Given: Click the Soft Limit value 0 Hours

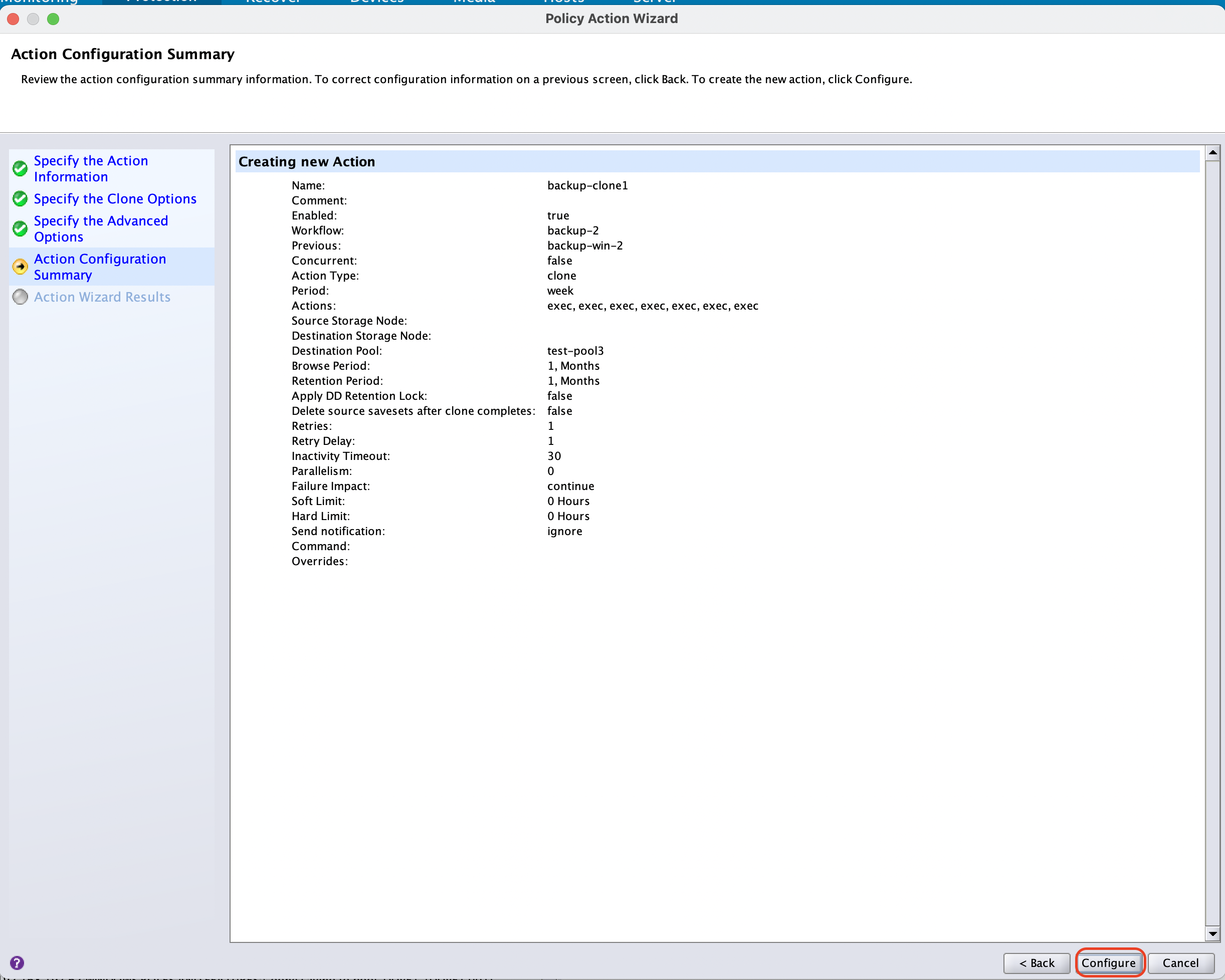Looking at the screenshot, I should point(568,502).
